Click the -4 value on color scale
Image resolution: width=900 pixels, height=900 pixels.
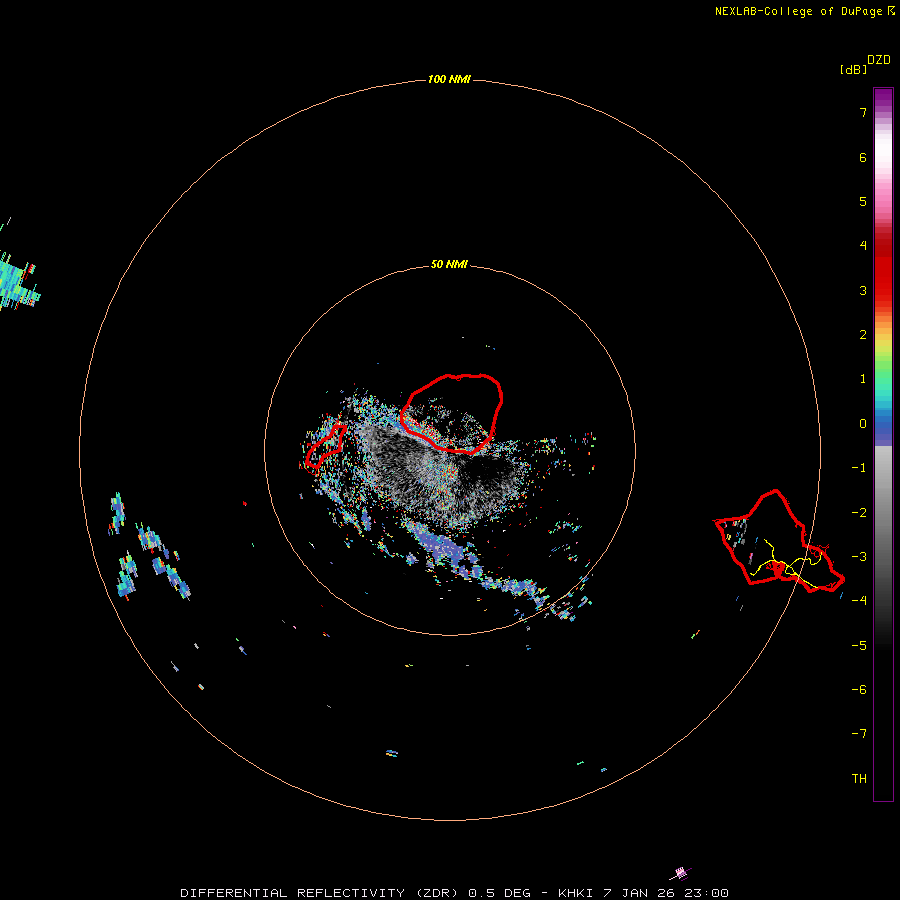click(859, 600)
